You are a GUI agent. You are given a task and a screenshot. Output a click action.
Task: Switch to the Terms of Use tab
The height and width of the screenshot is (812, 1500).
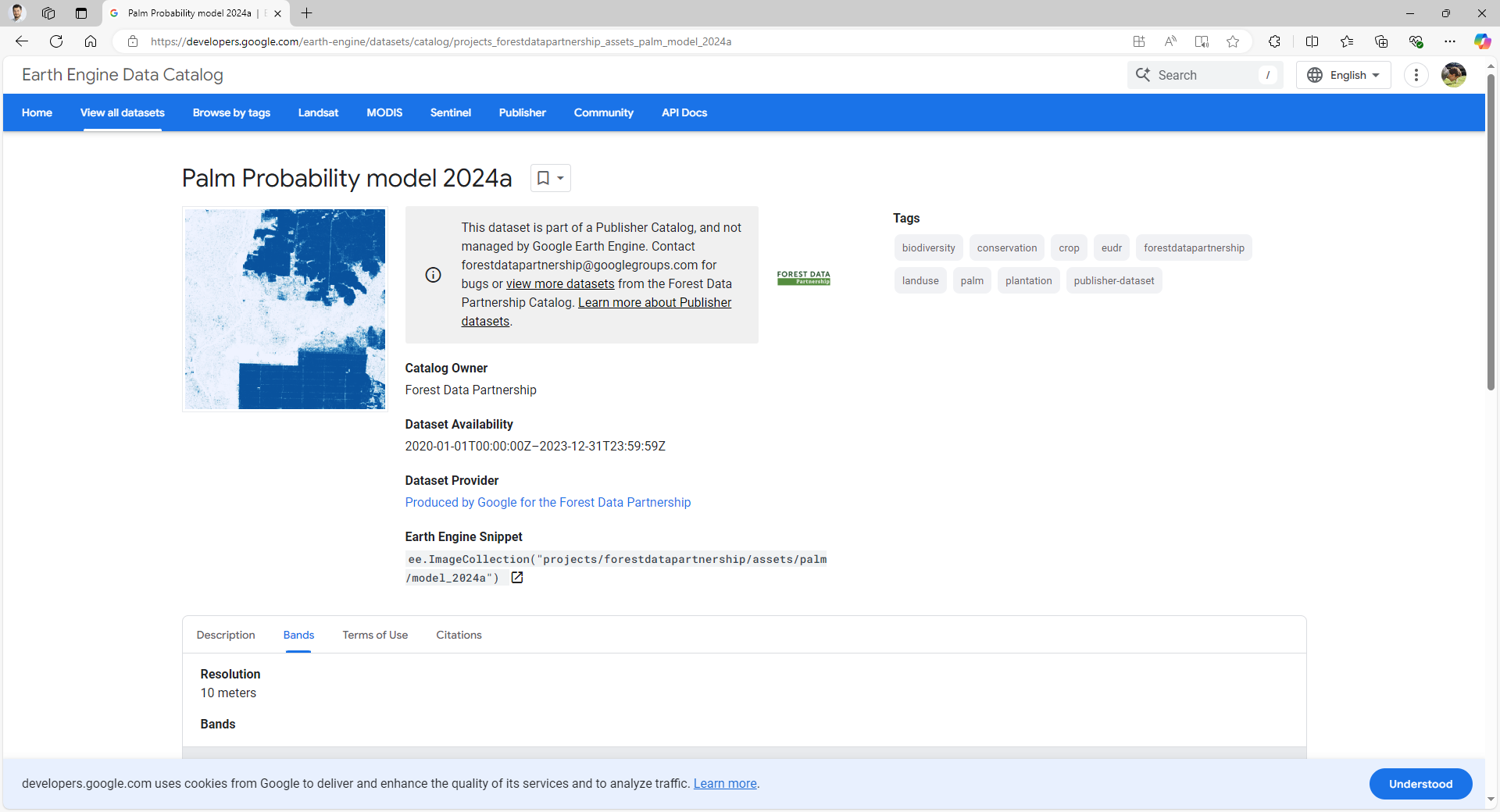(x=375, y=635)
